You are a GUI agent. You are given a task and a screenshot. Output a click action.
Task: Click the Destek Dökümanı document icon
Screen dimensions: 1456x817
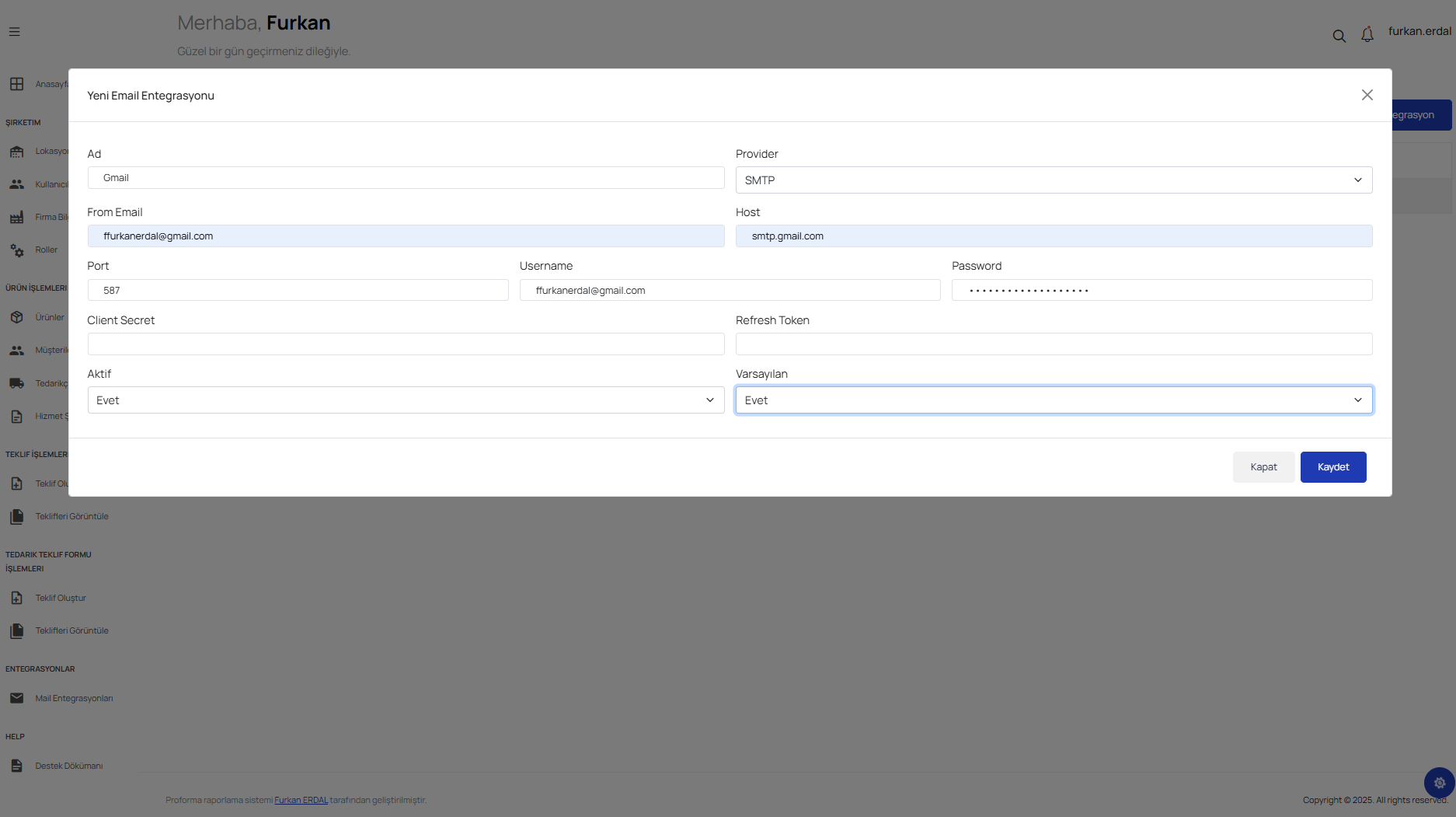pos(16,766)
